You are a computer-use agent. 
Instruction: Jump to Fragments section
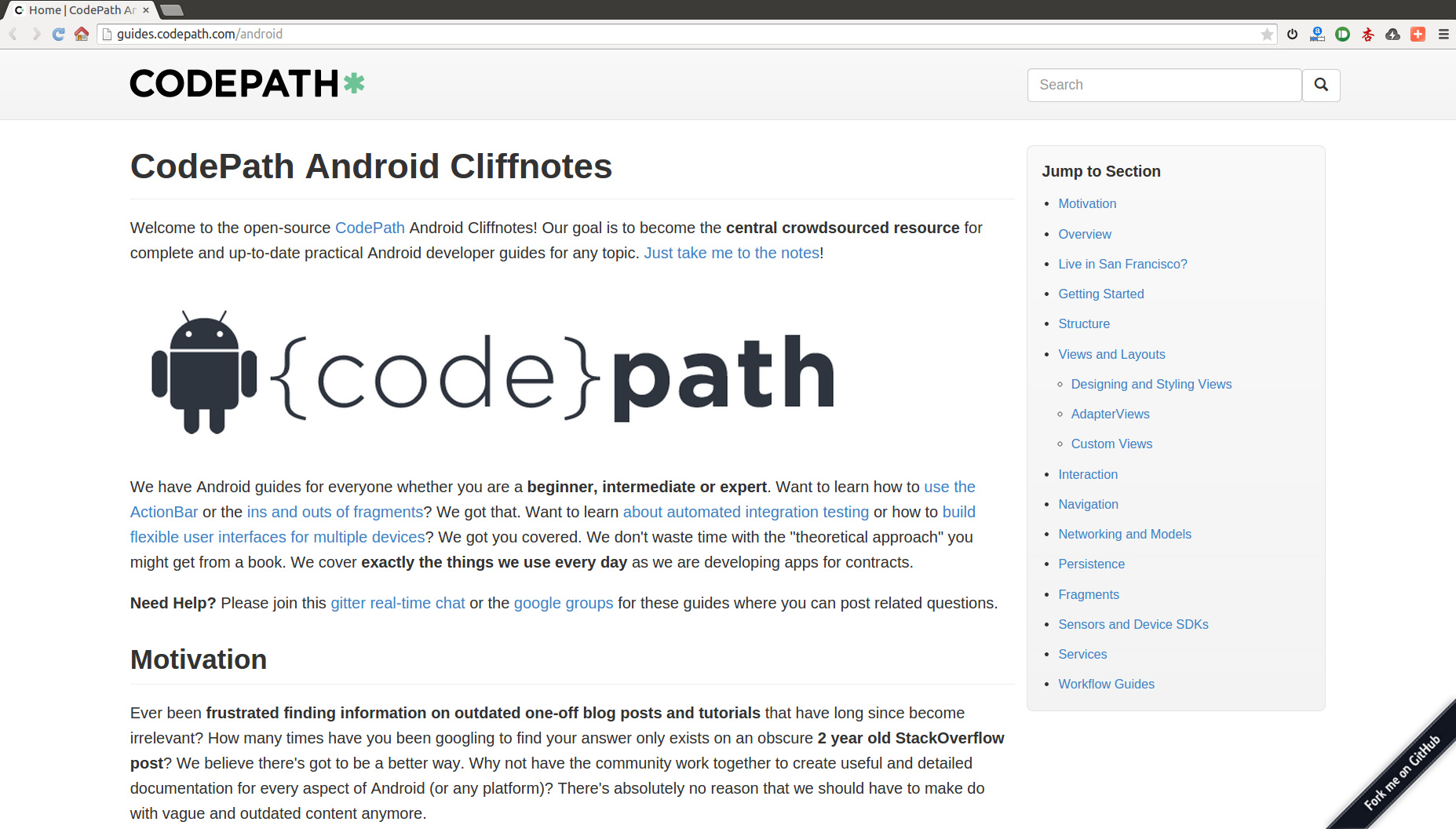[x=1089, y=594]
